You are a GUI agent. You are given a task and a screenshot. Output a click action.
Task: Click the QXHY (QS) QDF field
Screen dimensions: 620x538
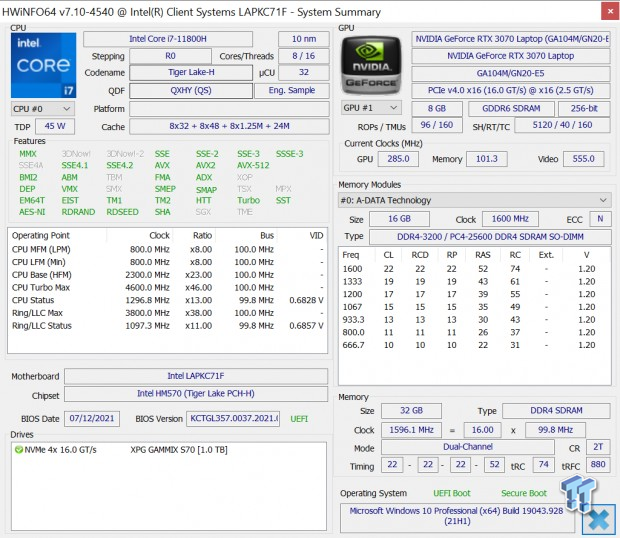(x=191, y=91)
